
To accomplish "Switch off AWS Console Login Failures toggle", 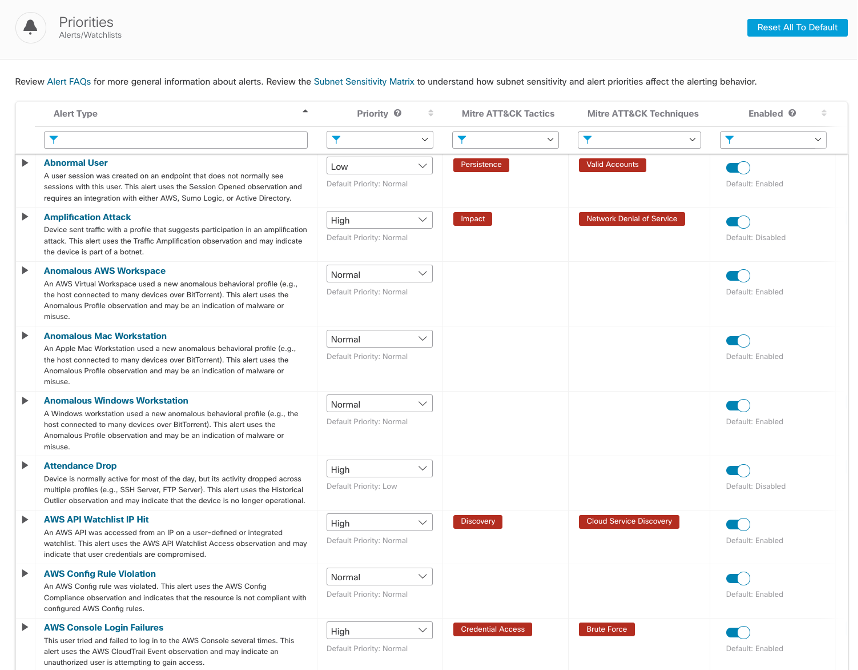I will click(x=737, y=633).
